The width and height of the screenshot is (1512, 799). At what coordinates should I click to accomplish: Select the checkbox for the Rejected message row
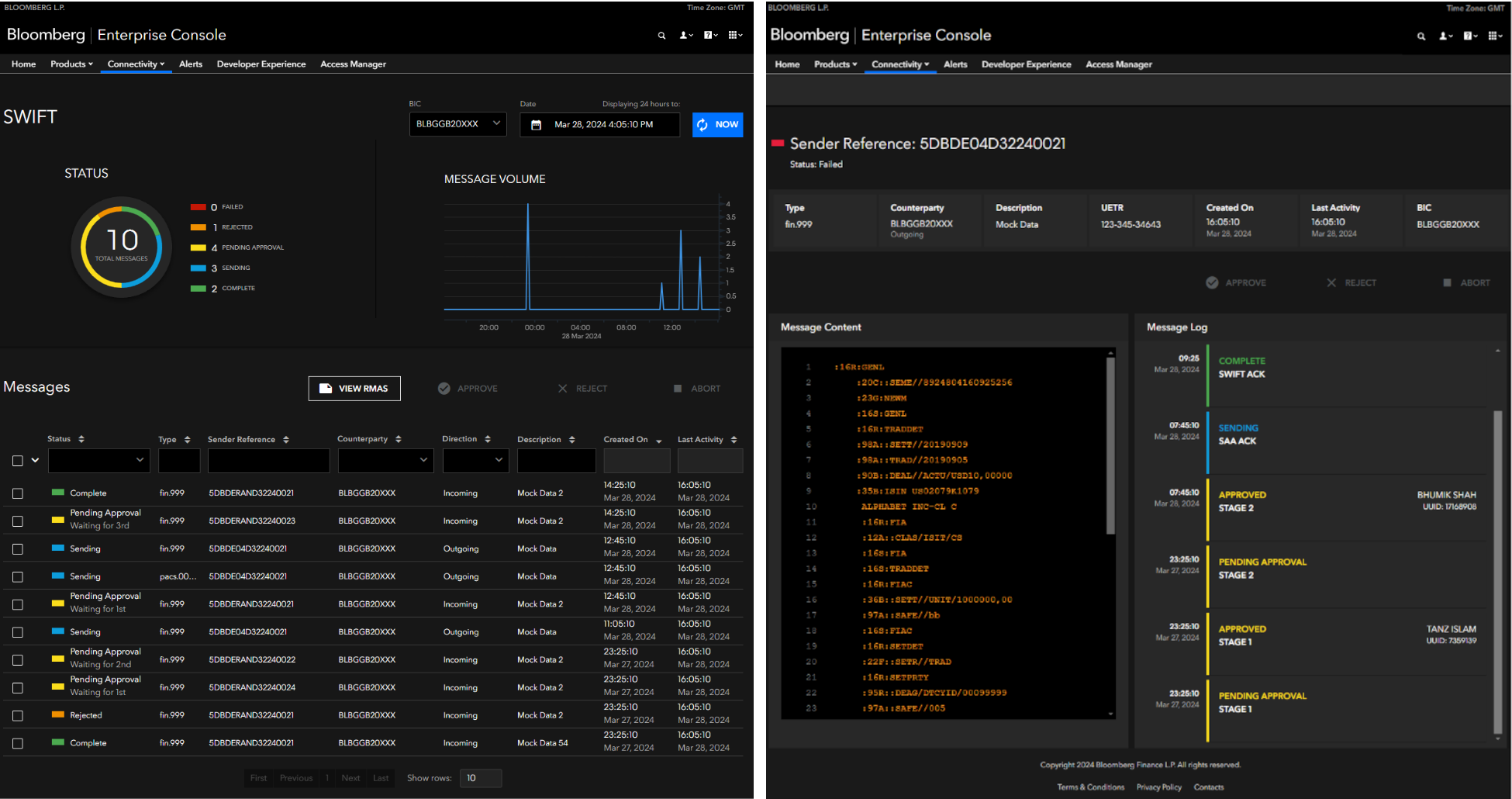click(x=18, y=716)
